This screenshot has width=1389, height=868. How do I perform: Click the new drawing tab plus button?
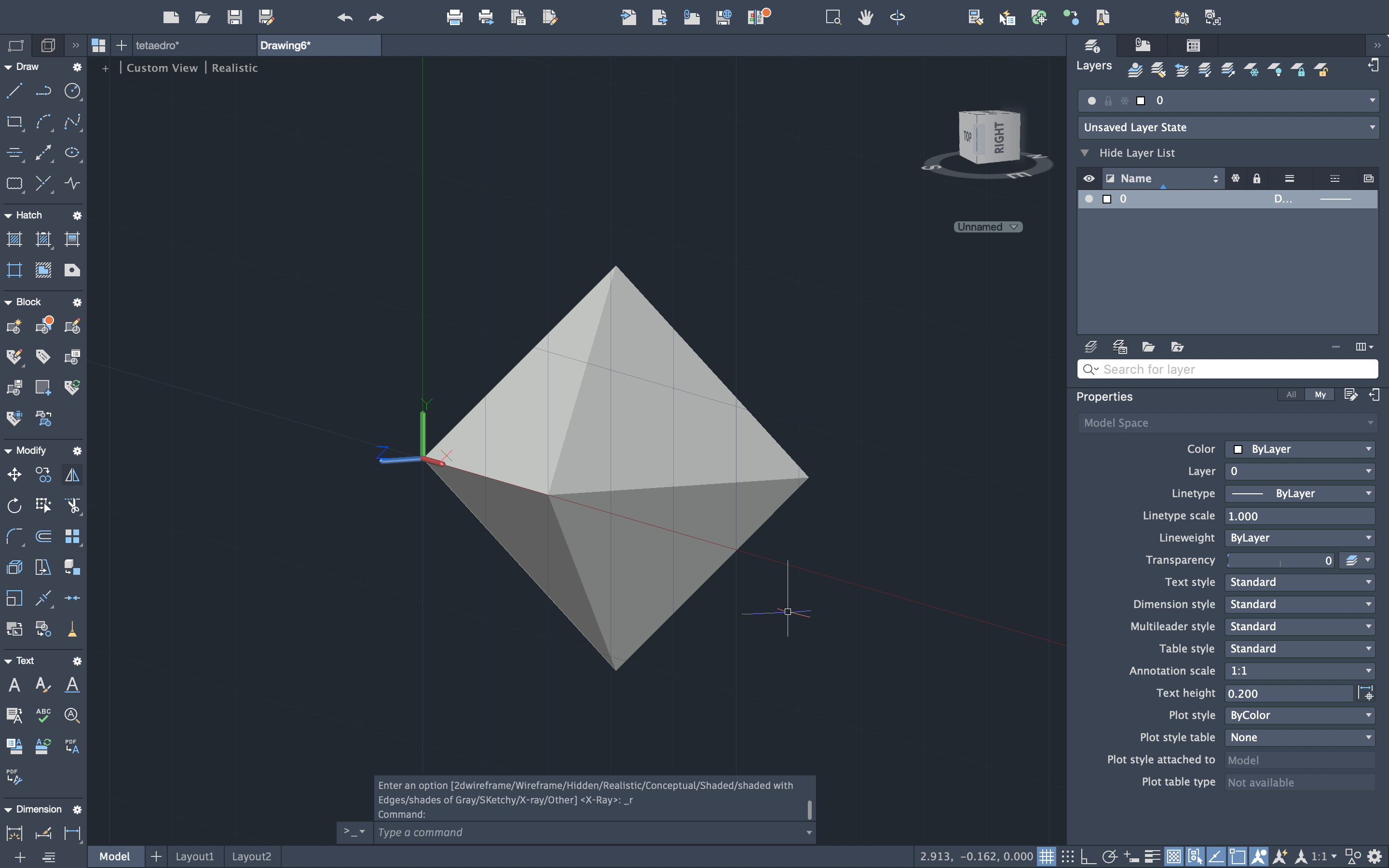[x=121, y=45]
